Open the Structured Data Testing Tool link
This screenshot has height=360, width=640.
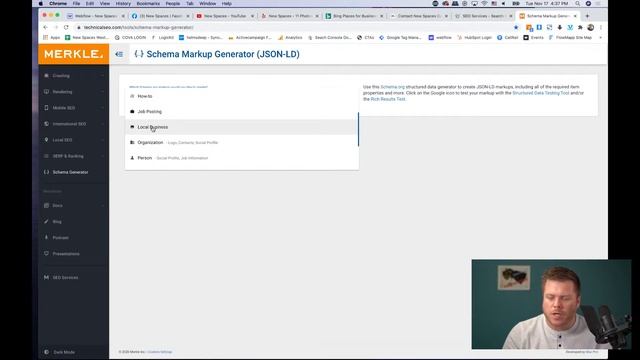click(540, 93)
